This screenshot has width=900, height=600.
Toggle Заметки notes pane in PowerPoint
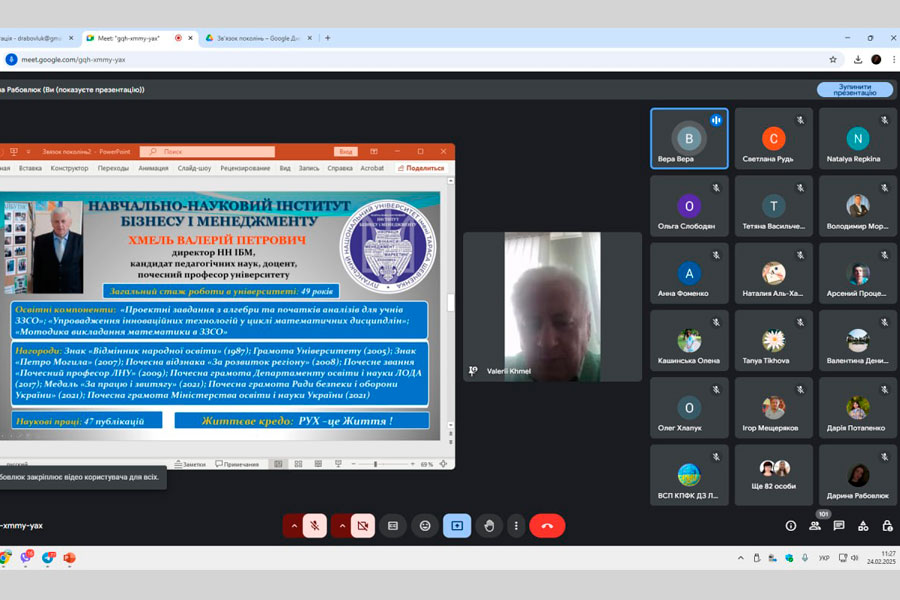point(190,464)
